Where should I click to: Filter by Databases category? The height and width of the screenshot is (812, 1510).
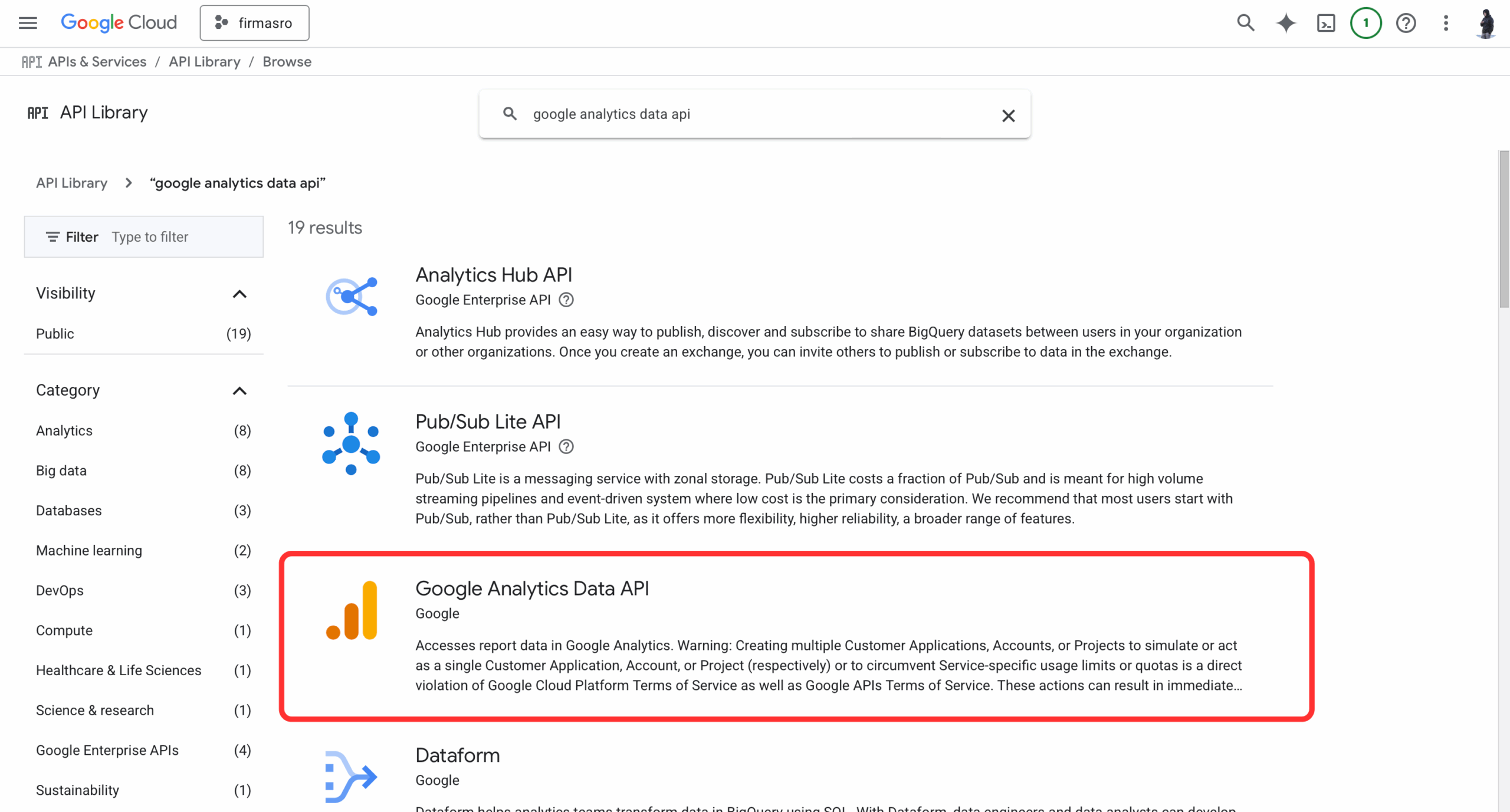pyautogui.click(x=143, y=511)
